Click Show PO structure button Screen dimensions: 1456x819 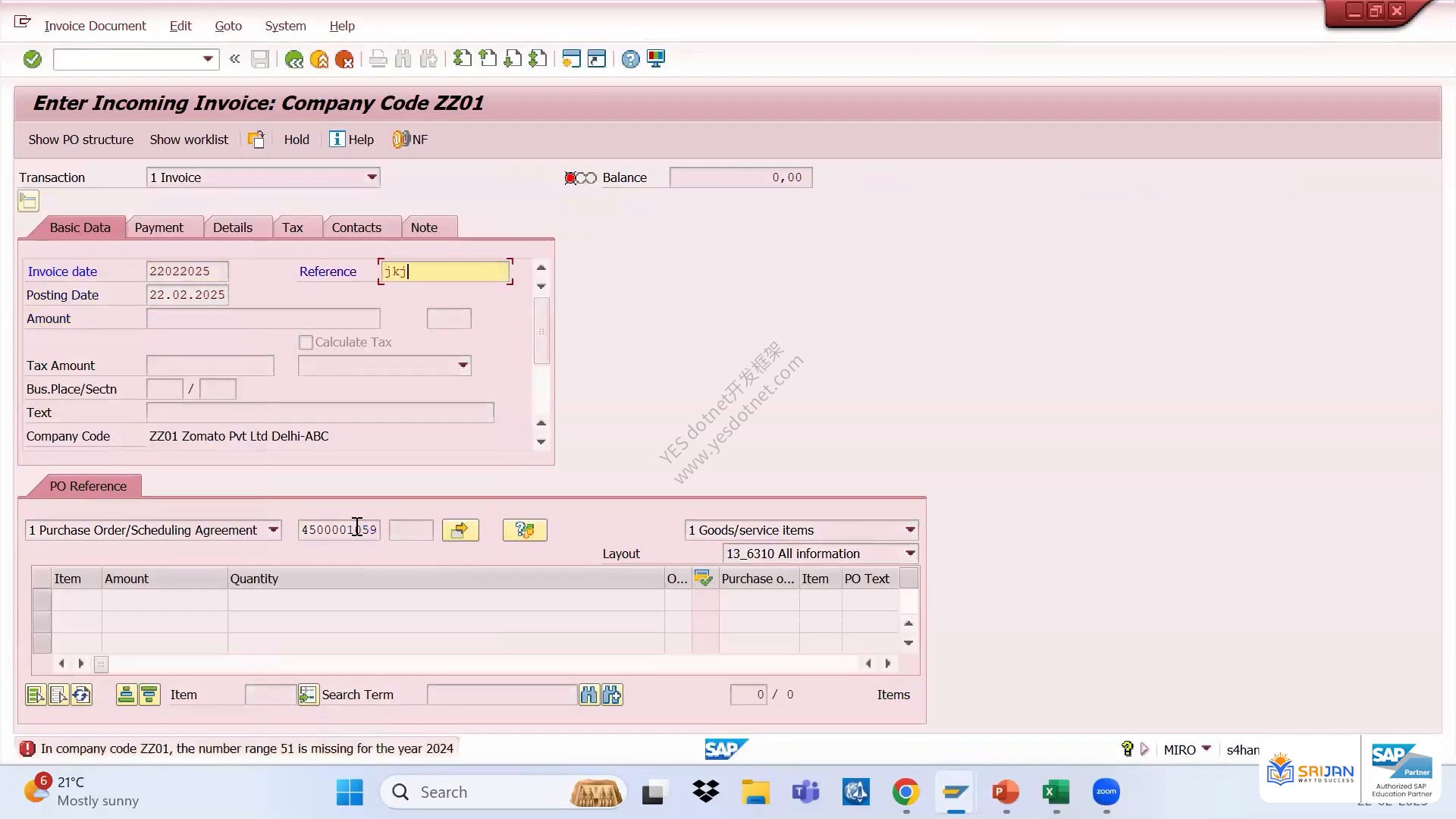[81, 140]
